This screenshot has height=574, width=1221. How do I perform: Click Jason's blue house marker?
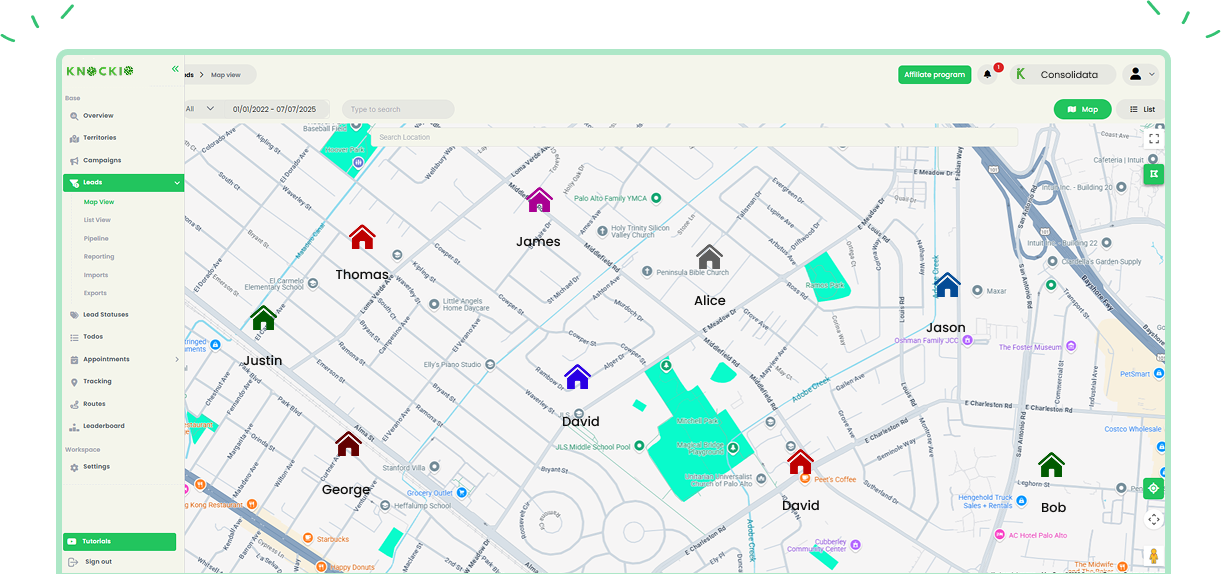(947, 285)
